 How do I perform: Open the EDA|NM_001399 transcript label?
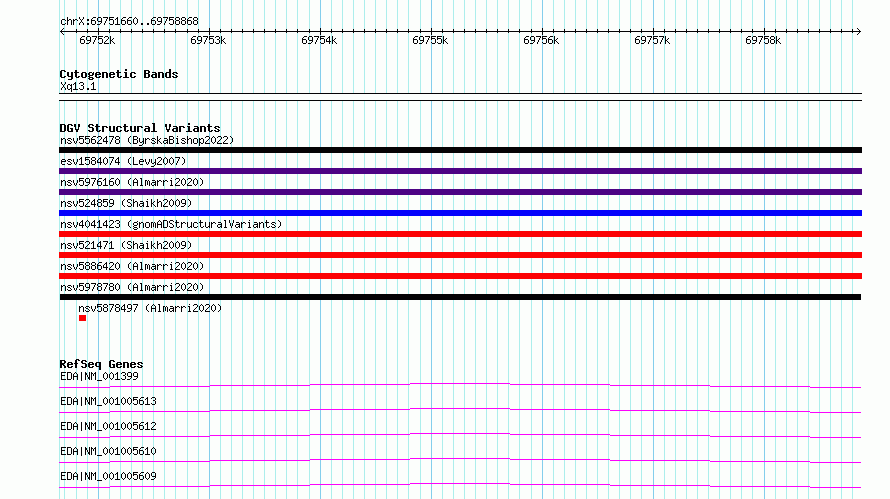click(x=99, y=376)
